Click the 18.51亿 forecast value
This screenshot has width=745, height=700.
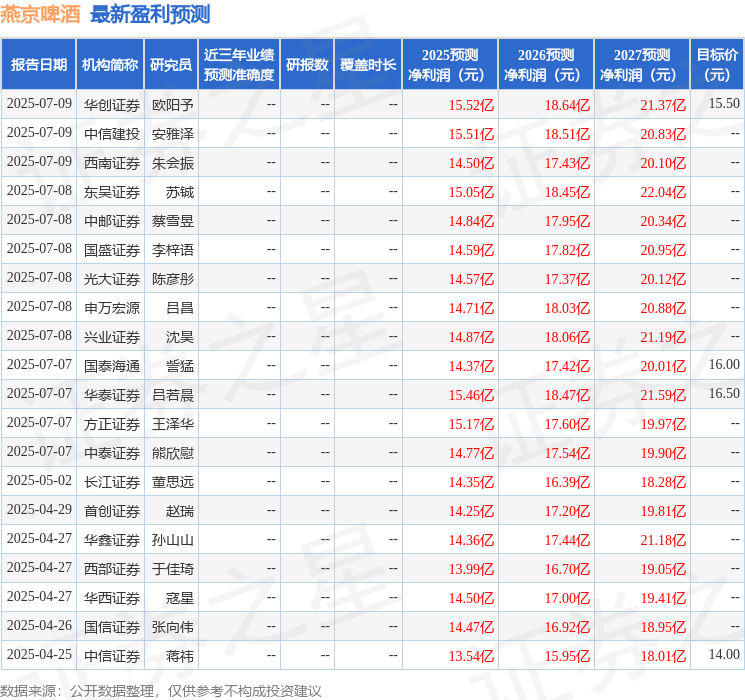coord(567,134)
